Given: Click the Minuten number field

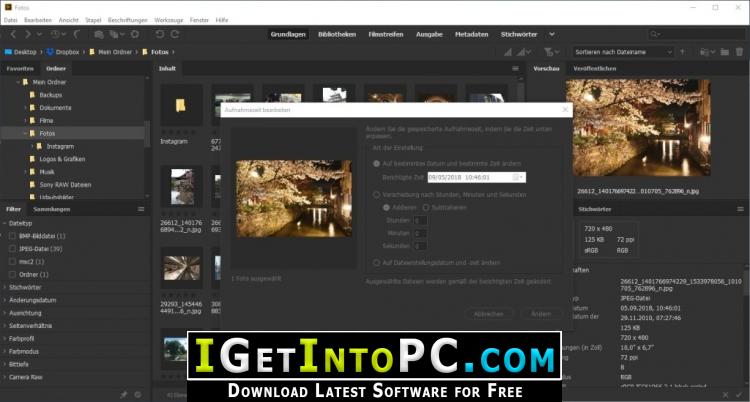Looking at the screenshot, I should point(420,234).
